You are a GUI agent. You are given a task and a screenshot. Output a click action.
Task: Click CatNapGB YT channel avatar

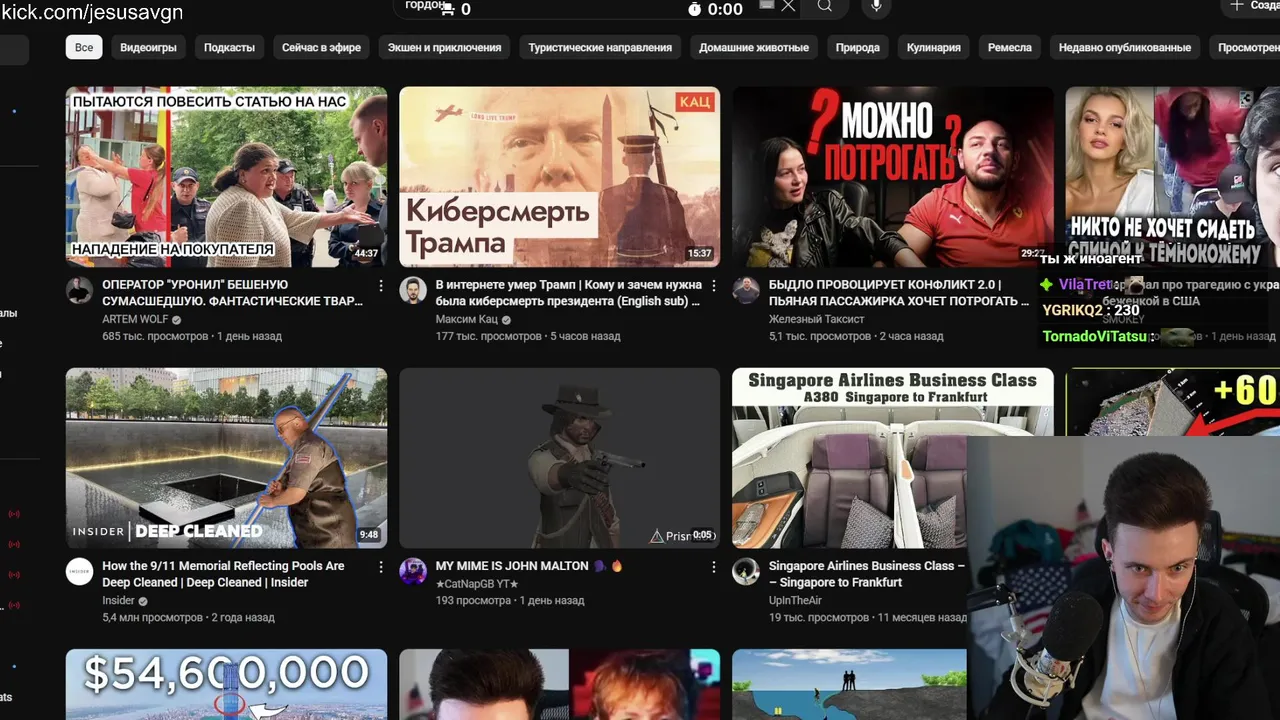point(412,572)
